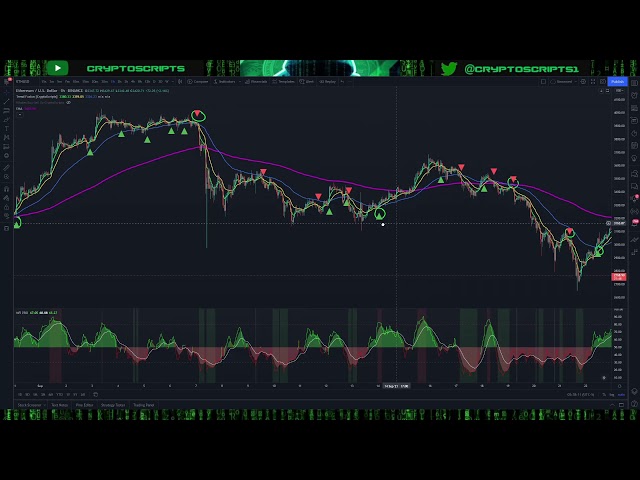Click the red current price label
The image size is (640, 480).
(x=619, y=277)
